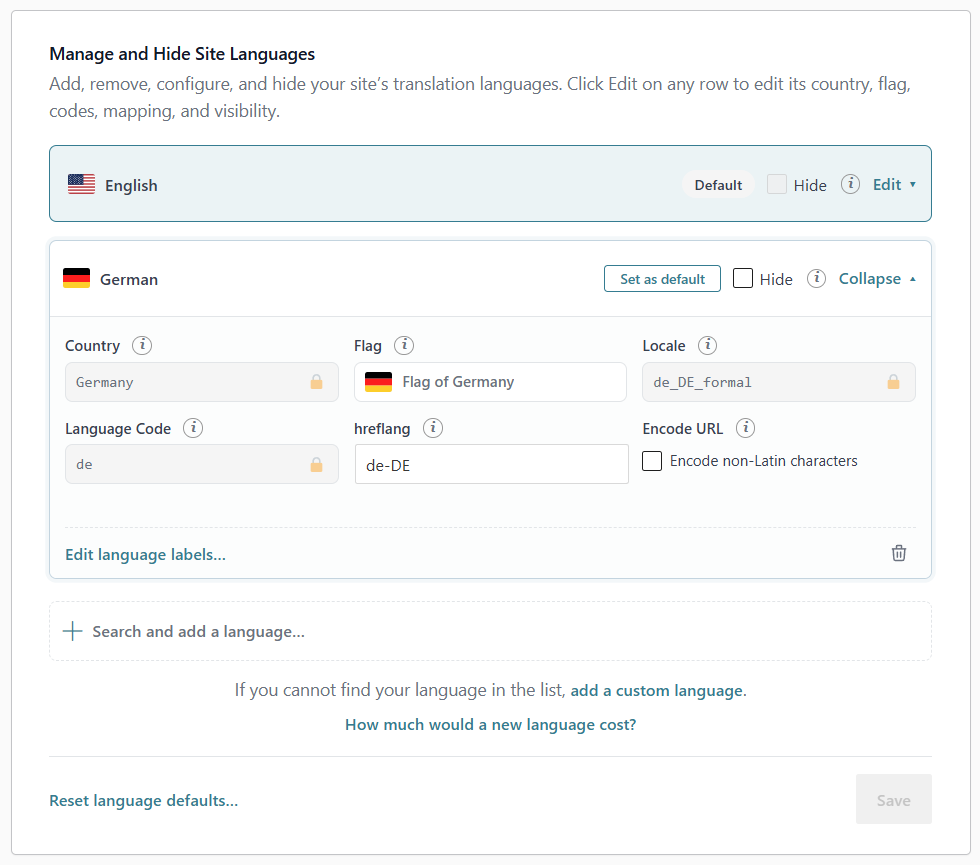Click the info icon next to Encode URL
Viewport: 980px width, 865px height.
tap(745, 428)
